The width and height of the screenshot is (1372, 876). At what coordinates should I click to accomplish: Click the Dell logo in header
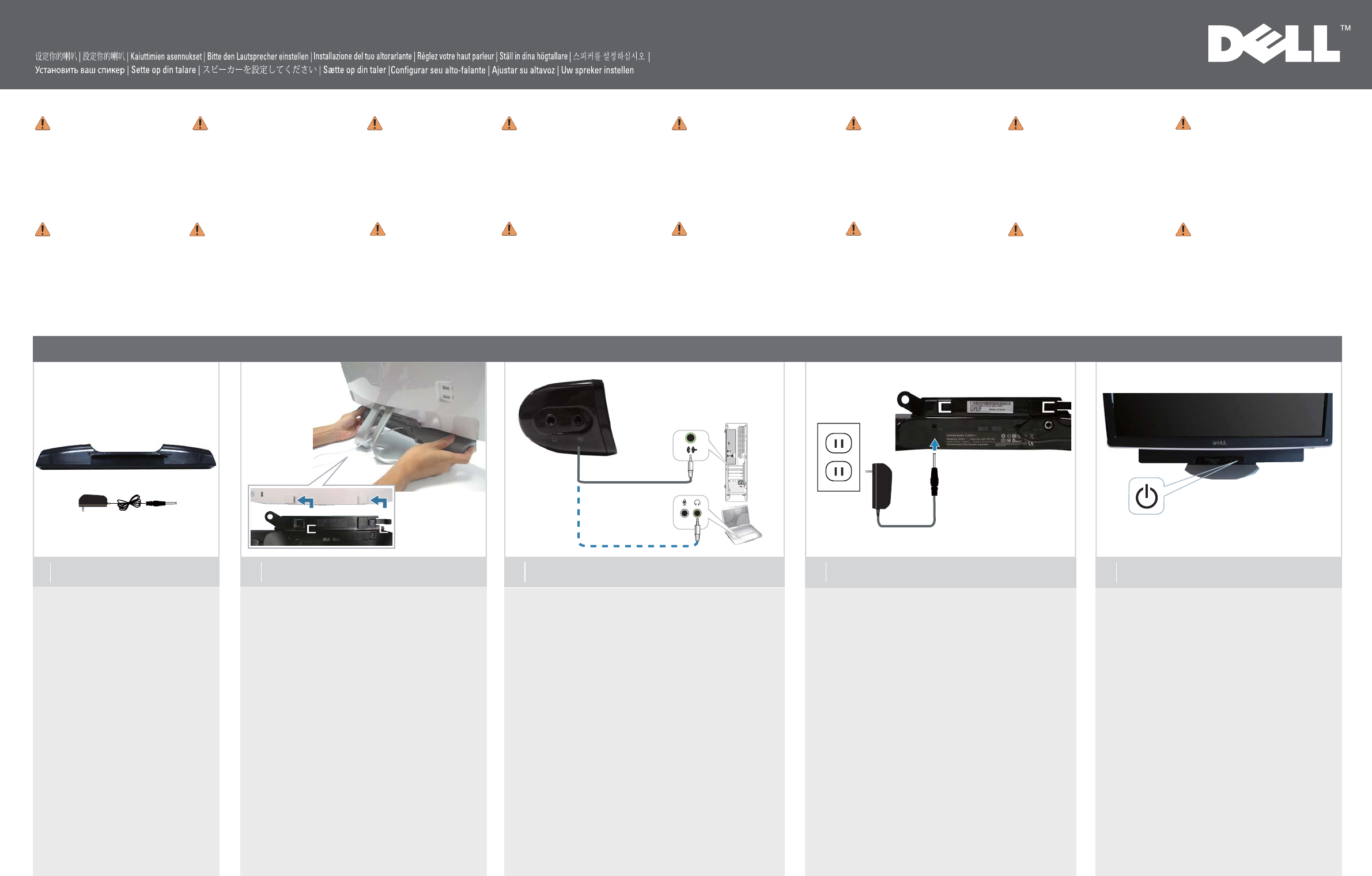pyautogui.click(x=1273, y=44)
